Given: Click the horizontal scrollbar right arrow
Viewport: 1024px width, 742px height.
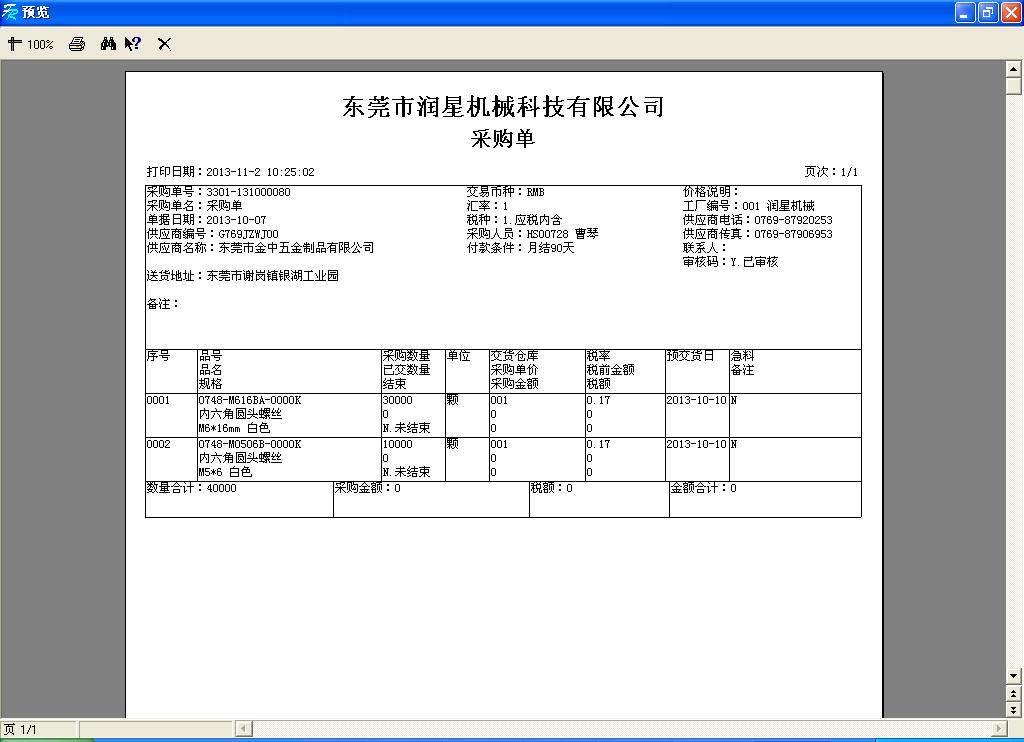Looking at the screenshot, I should pyautogui.click(x=999, y=728).
